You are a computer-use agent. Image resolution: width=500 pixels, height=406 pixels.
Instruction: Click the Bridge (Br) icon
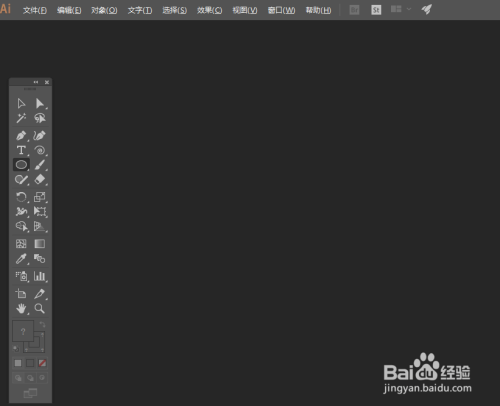(x=354, y=10)
